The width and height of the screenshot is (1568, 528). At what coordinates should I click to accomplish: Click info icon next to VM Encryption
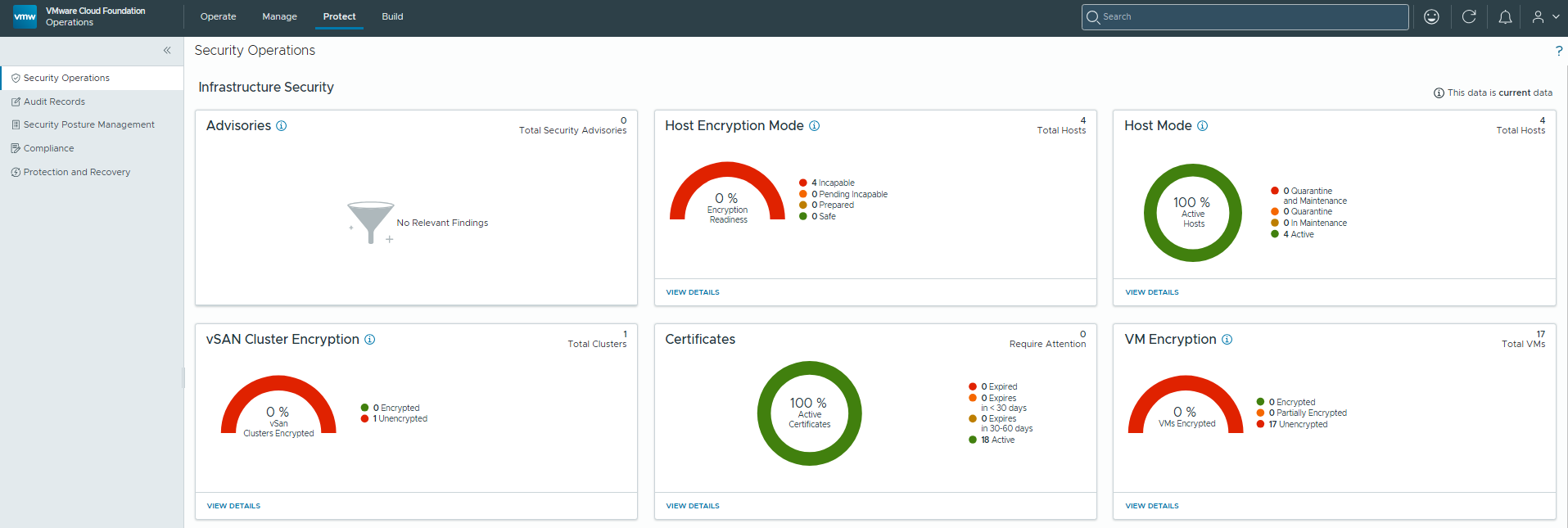coord(1227,340)
